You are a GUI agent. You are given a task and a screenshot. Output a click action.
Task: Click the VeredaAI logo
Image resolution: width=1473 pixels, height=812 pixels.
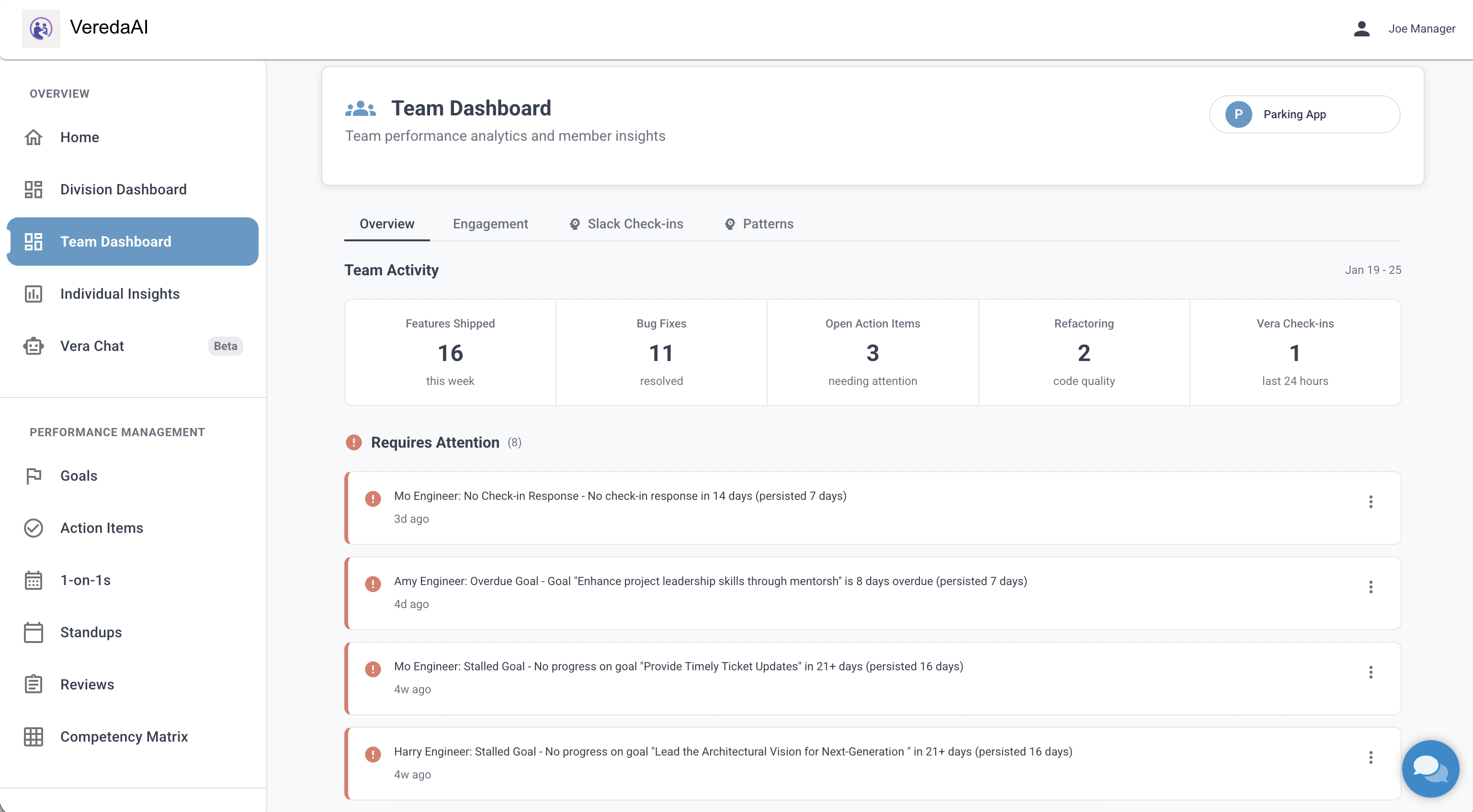pyautogui.click(x=41, y=28)
